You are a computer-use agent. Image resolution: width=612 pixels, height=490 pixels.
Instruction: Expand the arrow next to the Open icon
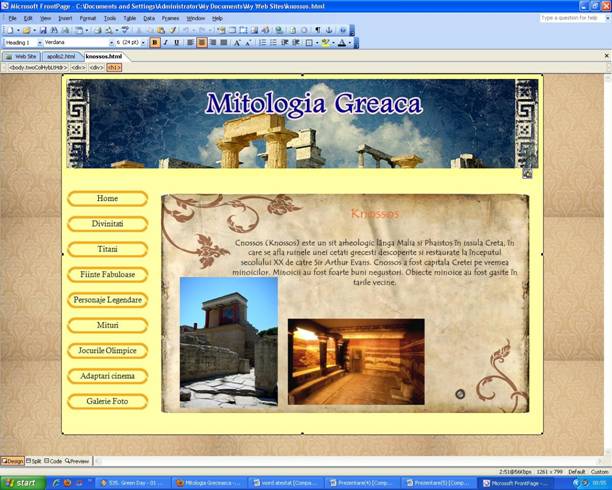(x=34, y=30)
